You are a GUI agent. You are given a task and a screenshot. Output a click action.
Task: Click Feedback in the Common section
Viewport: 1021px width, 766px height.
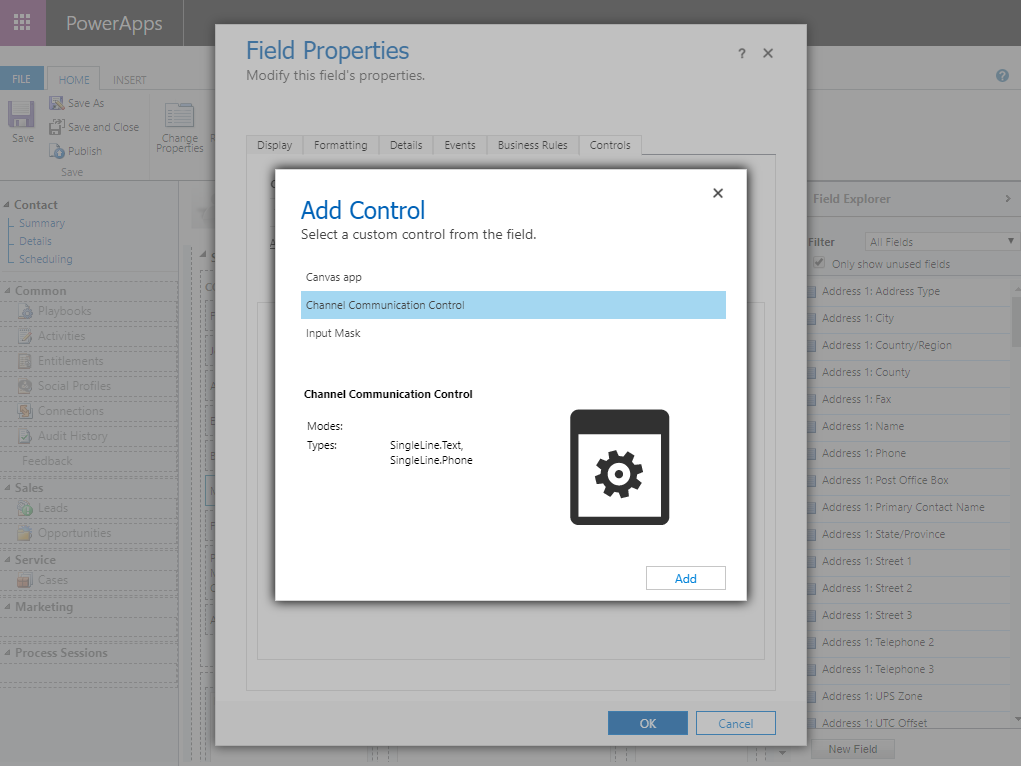pos(47,461)
